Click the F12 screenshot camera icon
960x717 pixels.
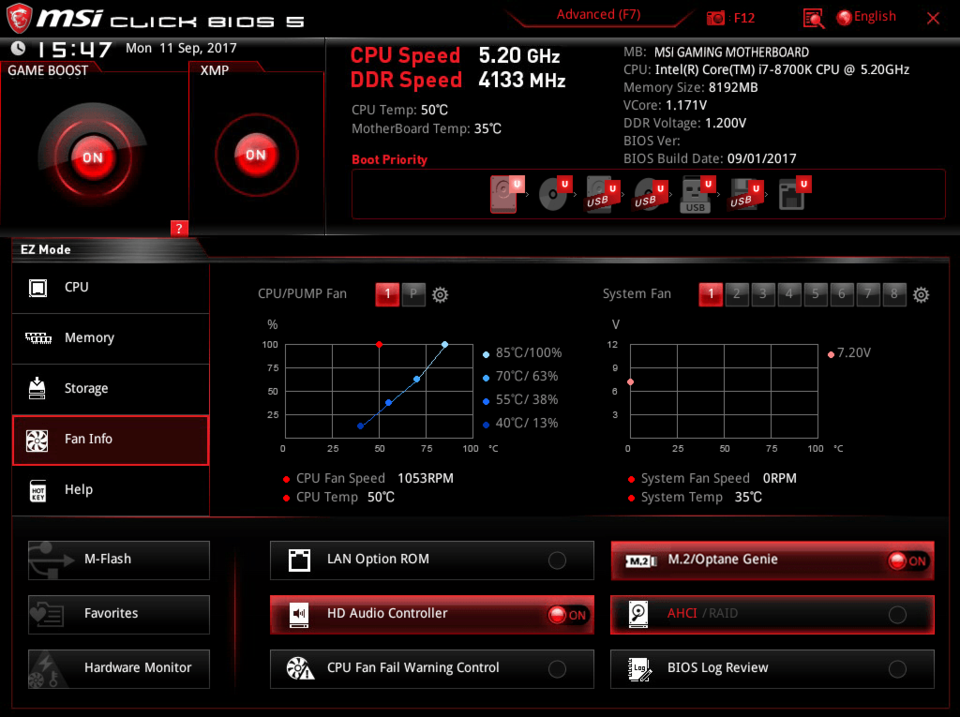coord(716,18)
